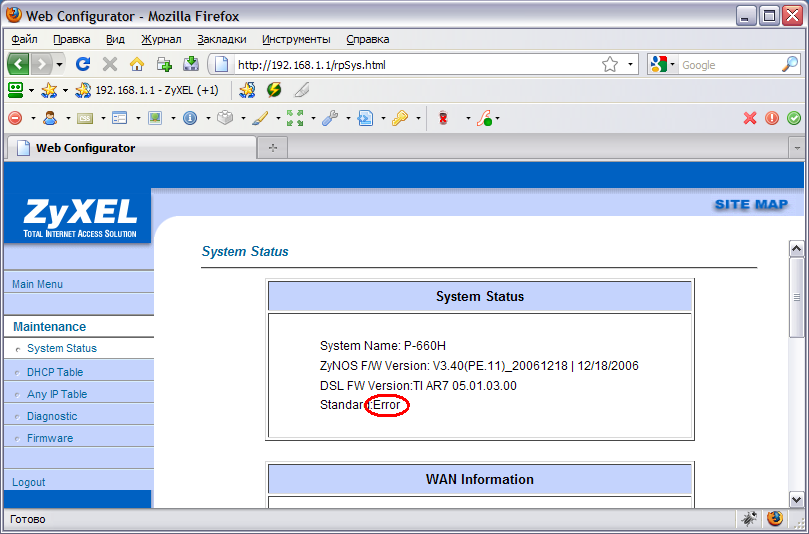809x534 pixels.
Task: Click the gray Stop loading X icon
Action: click(110, 64)
